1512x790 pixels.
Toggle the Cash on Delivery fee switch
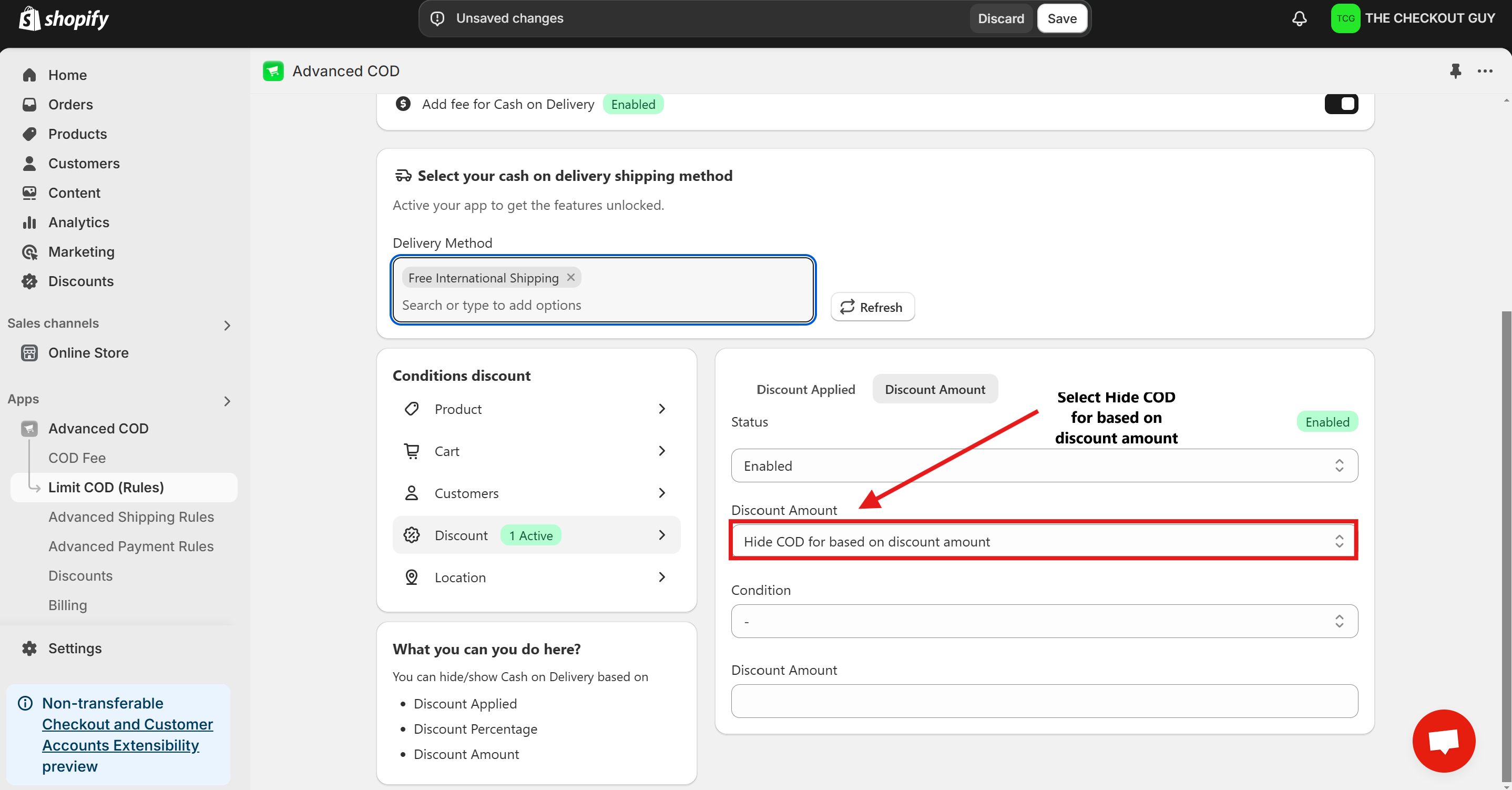click(1341, 104)
